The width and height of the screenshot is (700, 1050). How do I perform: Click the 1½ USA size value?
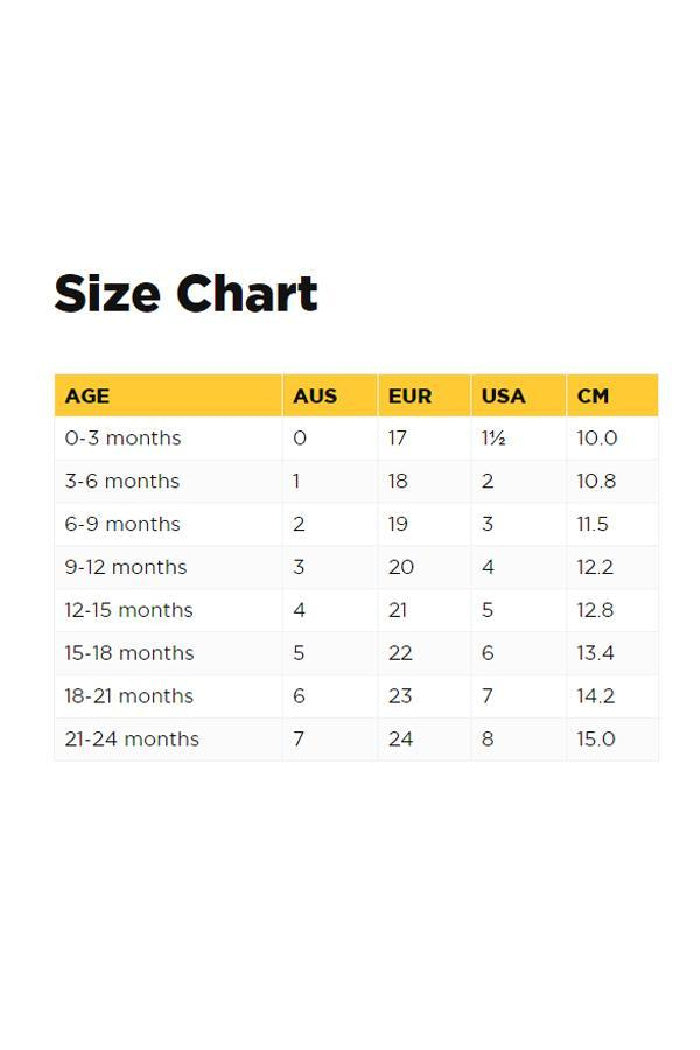click(x=493, y=438)
